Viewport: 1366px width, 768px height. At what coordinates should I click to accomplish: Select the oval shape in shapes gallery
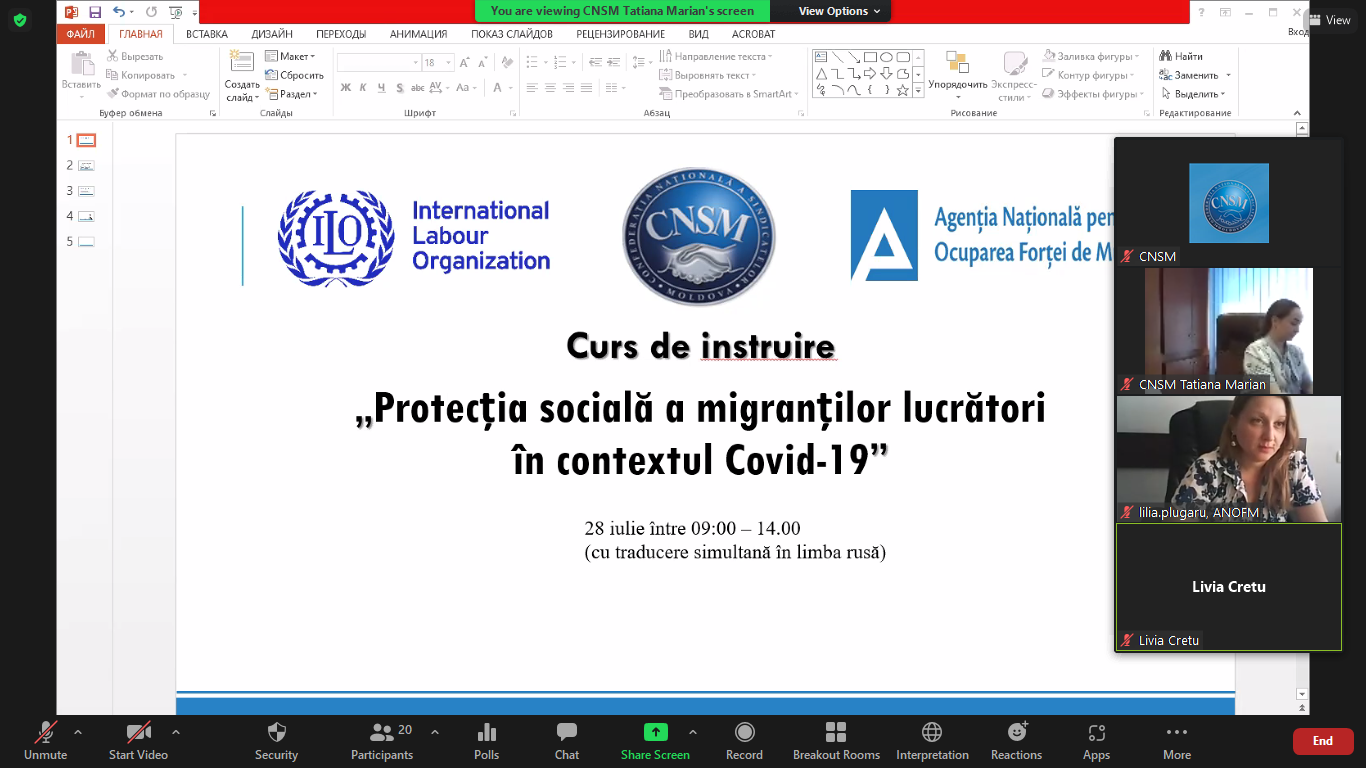[886, 57]
